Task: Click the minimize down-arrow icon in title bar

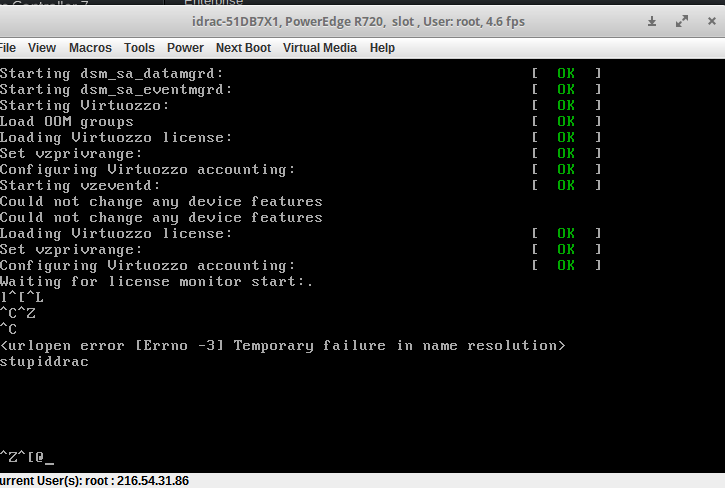Action: coord(652,21)
